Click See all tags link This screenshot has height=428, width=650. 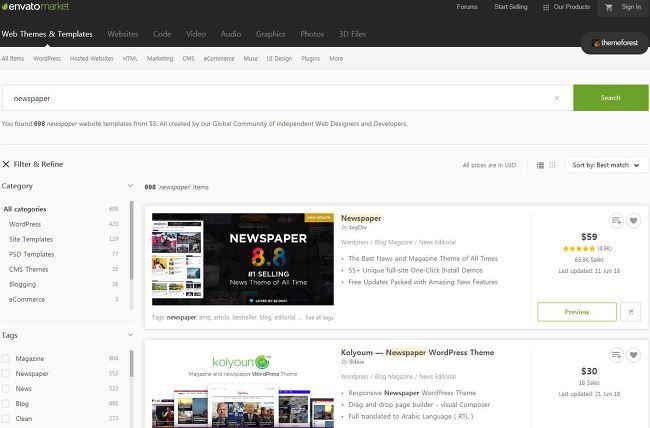coord(319,317)
